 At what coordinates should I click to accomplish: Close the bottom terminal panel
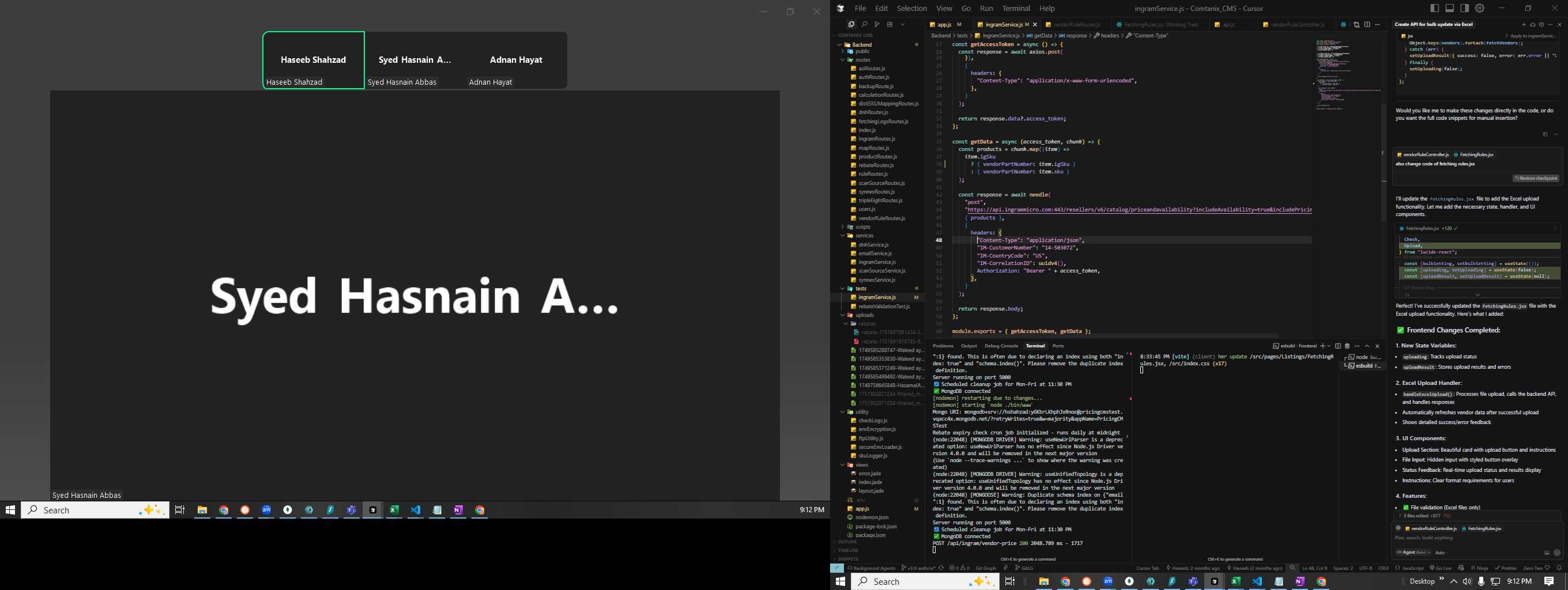1378,346
